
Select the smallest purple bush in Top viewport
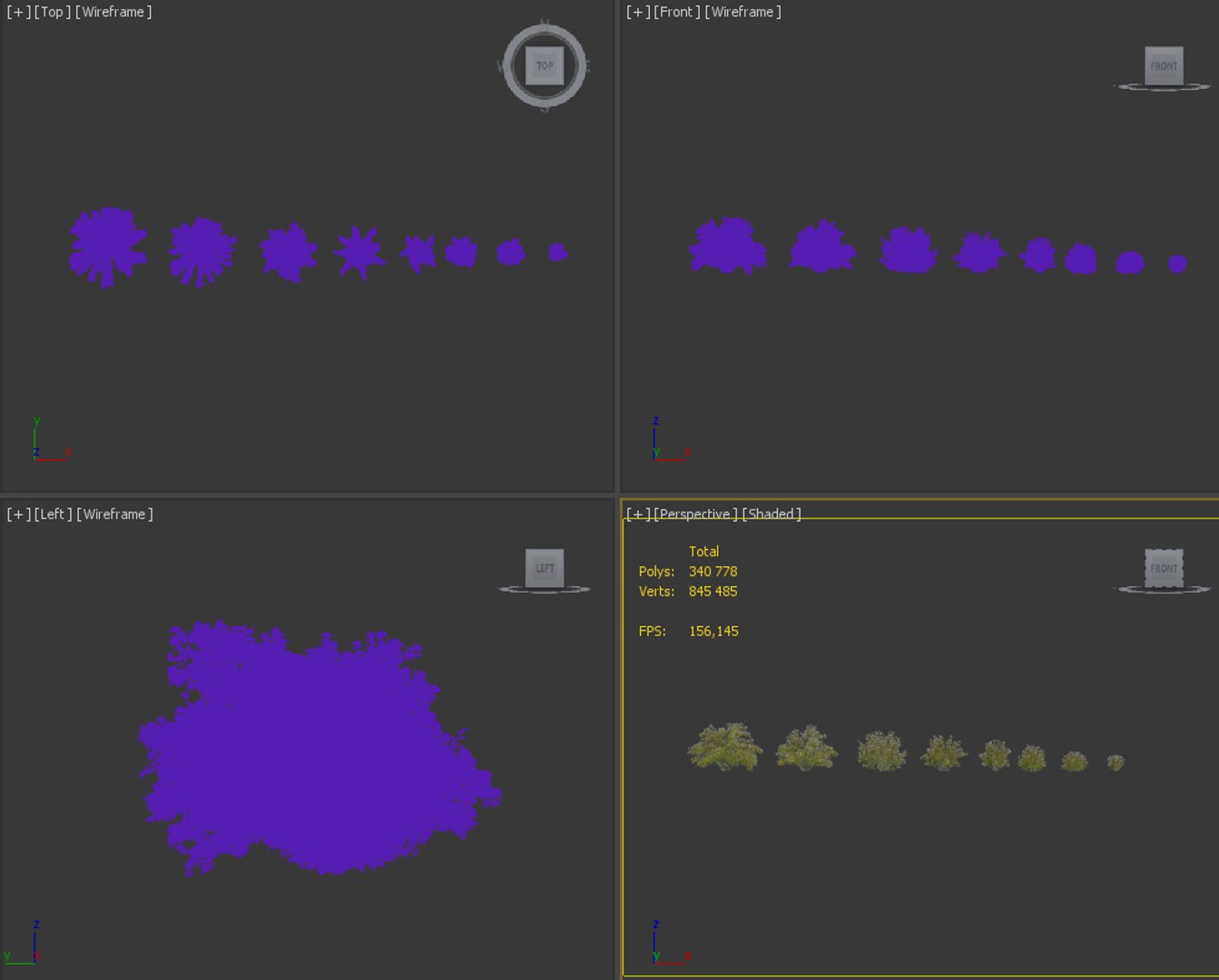pyautogui.click(x=558, y=252)
